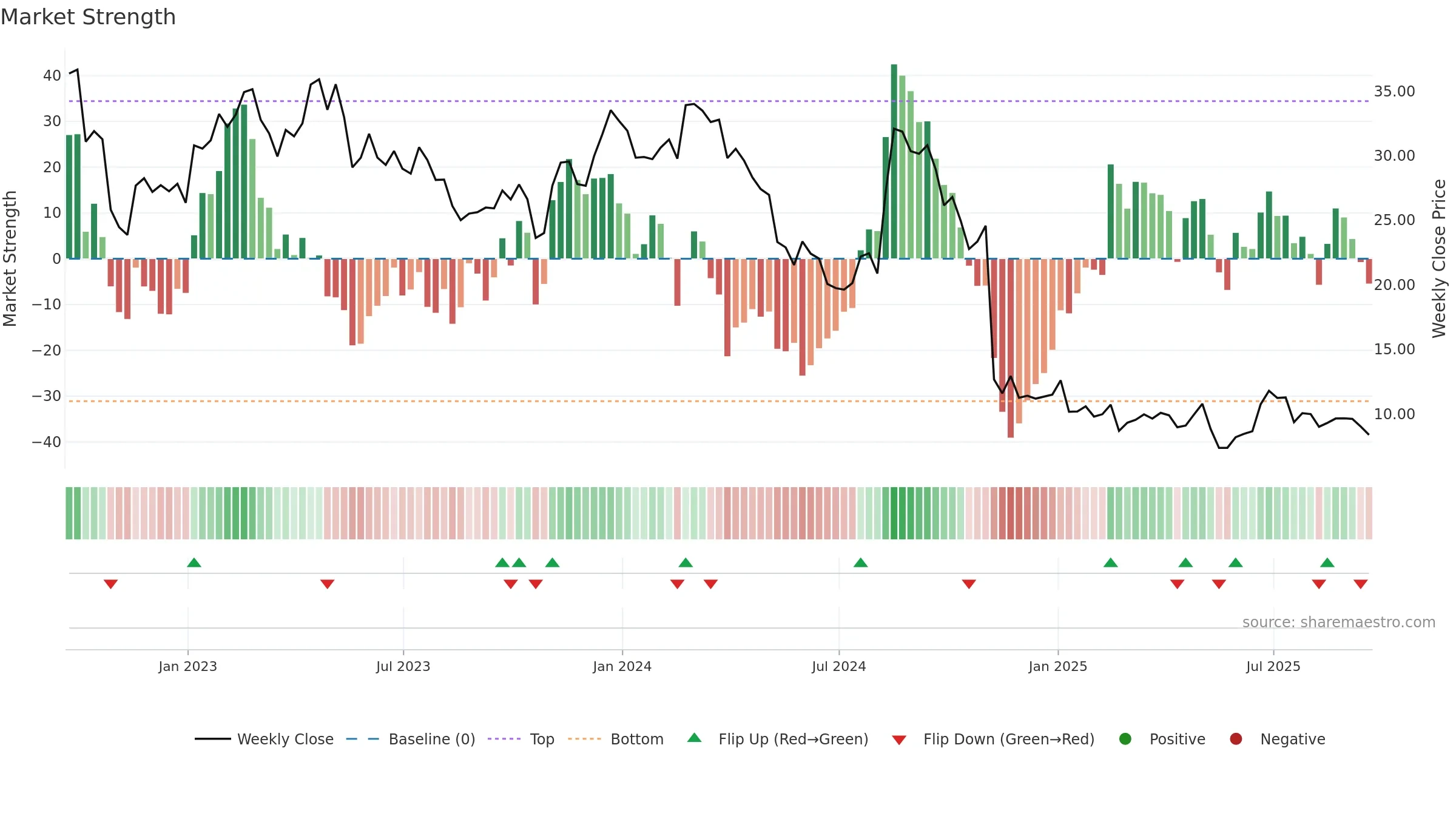Image resolution: width=1456 pixels, height=819 pixels.
Task: Click the Jul 2025 axis label
Action: click(1273, 666)
